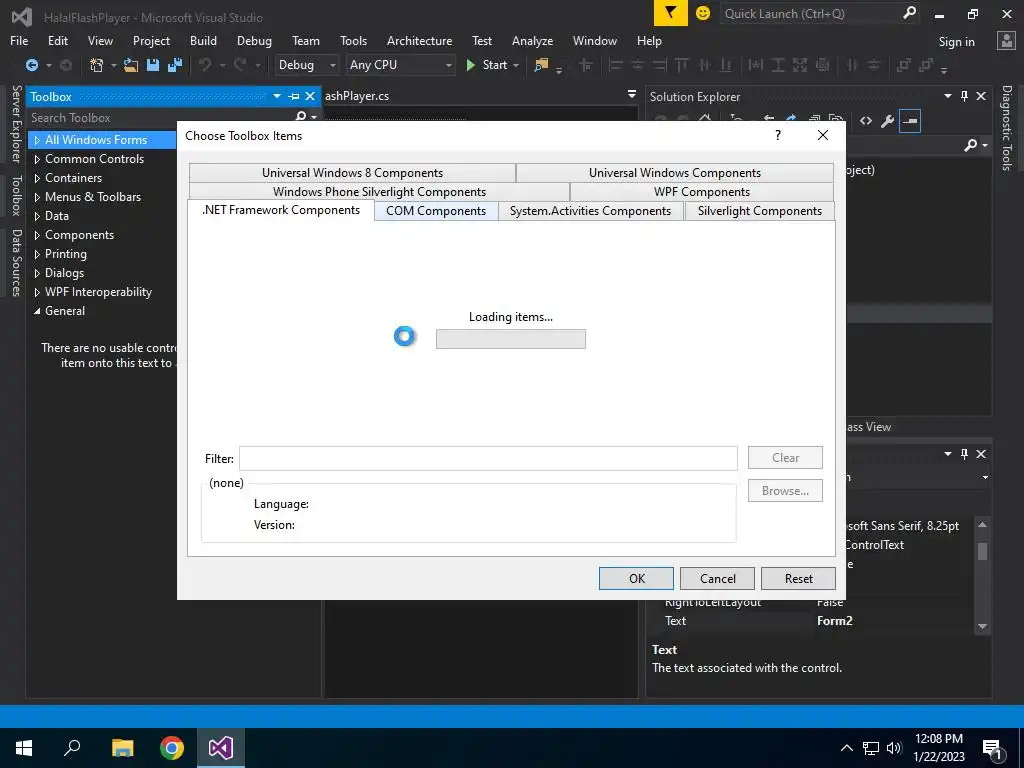Click the Loading items progress bar
The image size is (1024, 768).
tap(511, 339)
